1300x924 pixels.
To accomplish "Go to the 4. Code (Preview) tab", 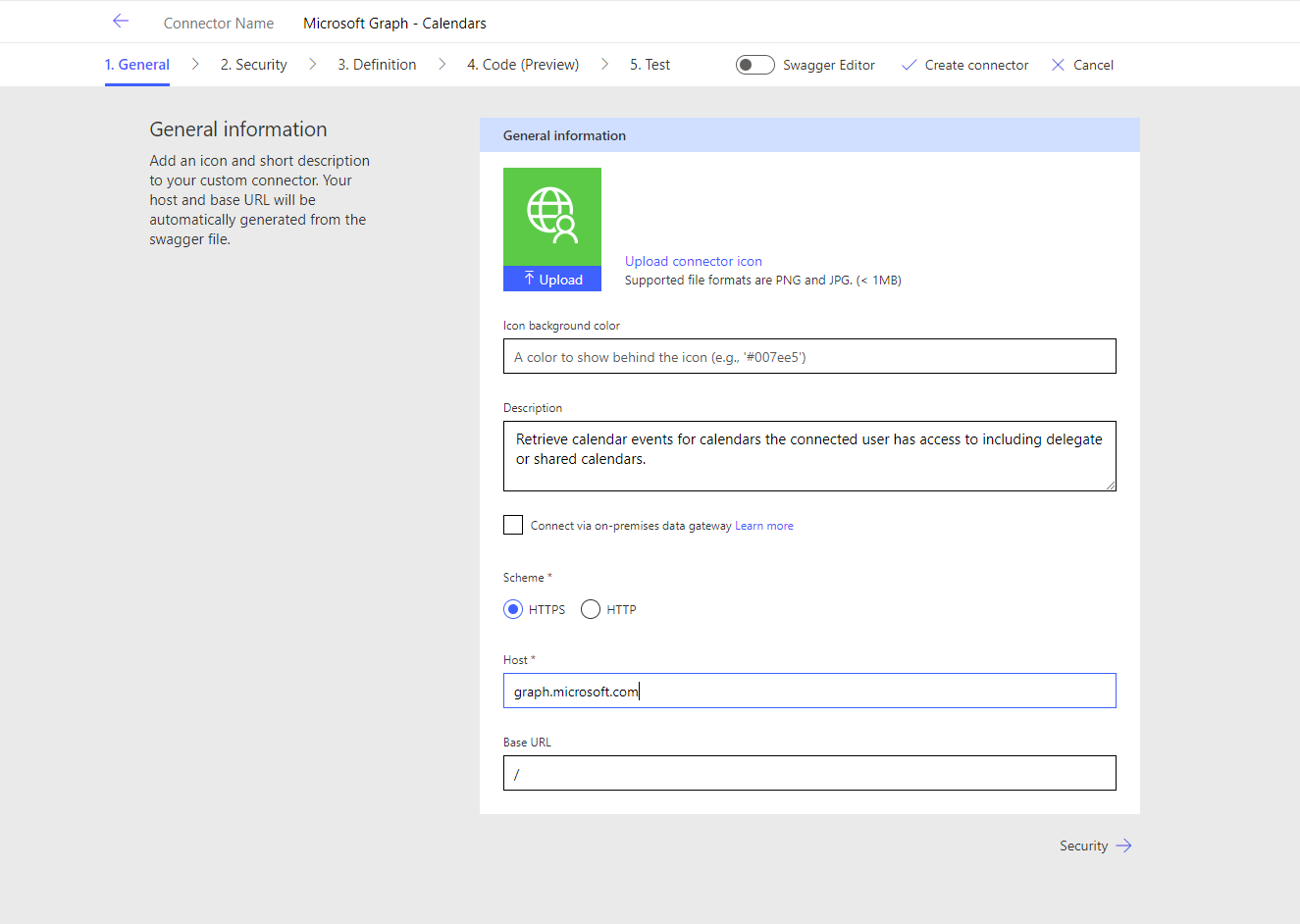I will pos(522,65).
